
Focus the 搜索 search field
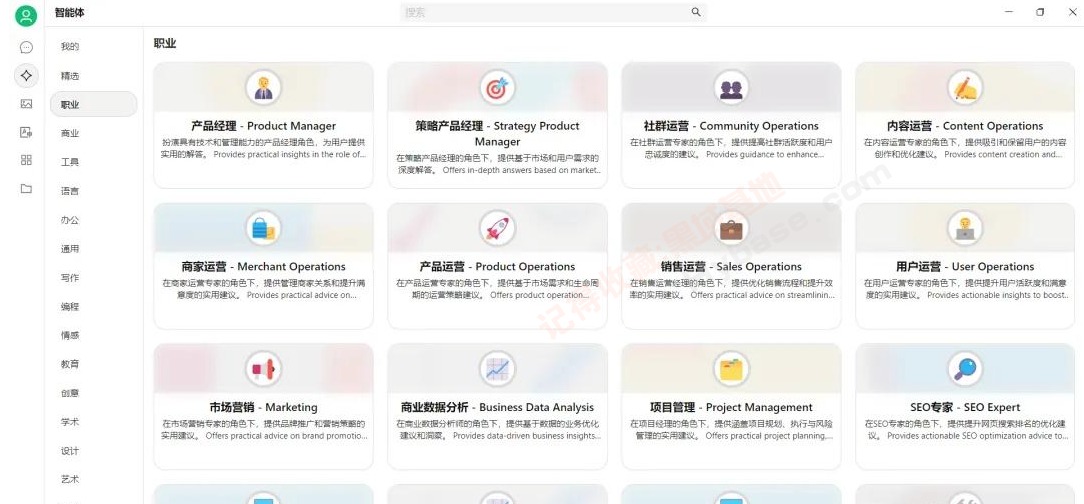click(554, 12)
